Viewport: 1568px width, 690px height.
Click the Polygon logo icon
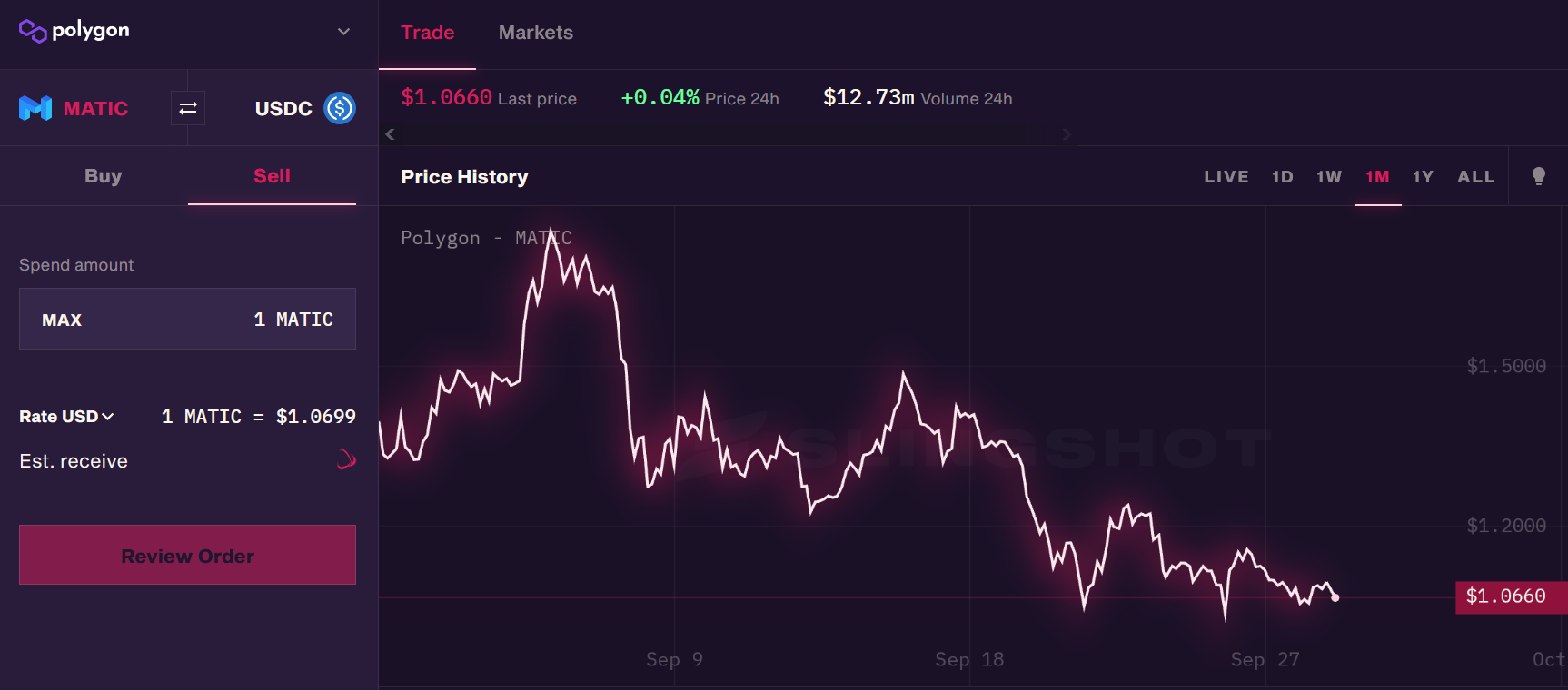pos(33,31)
